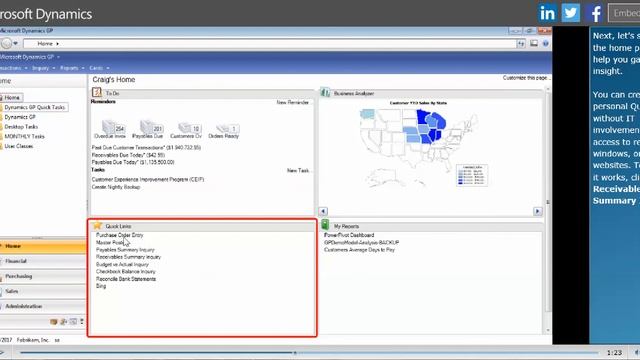This screenshot has height=360, width=640.
Task: Open the dropdown arrow beside back button
Action: [16, 43]
